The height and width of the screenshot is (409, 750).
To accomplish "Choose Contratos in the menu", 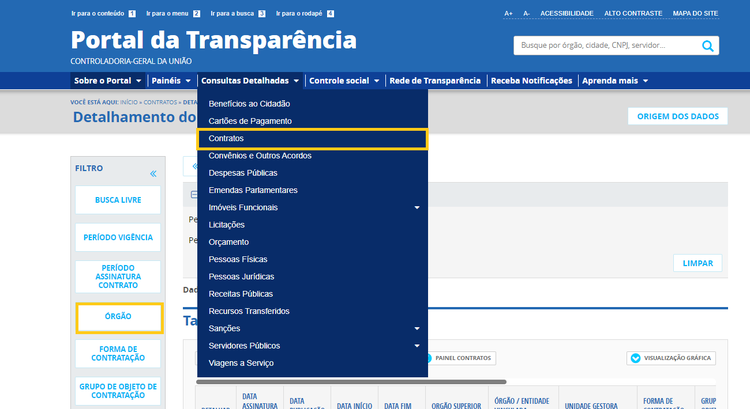I will coord(312,139).
